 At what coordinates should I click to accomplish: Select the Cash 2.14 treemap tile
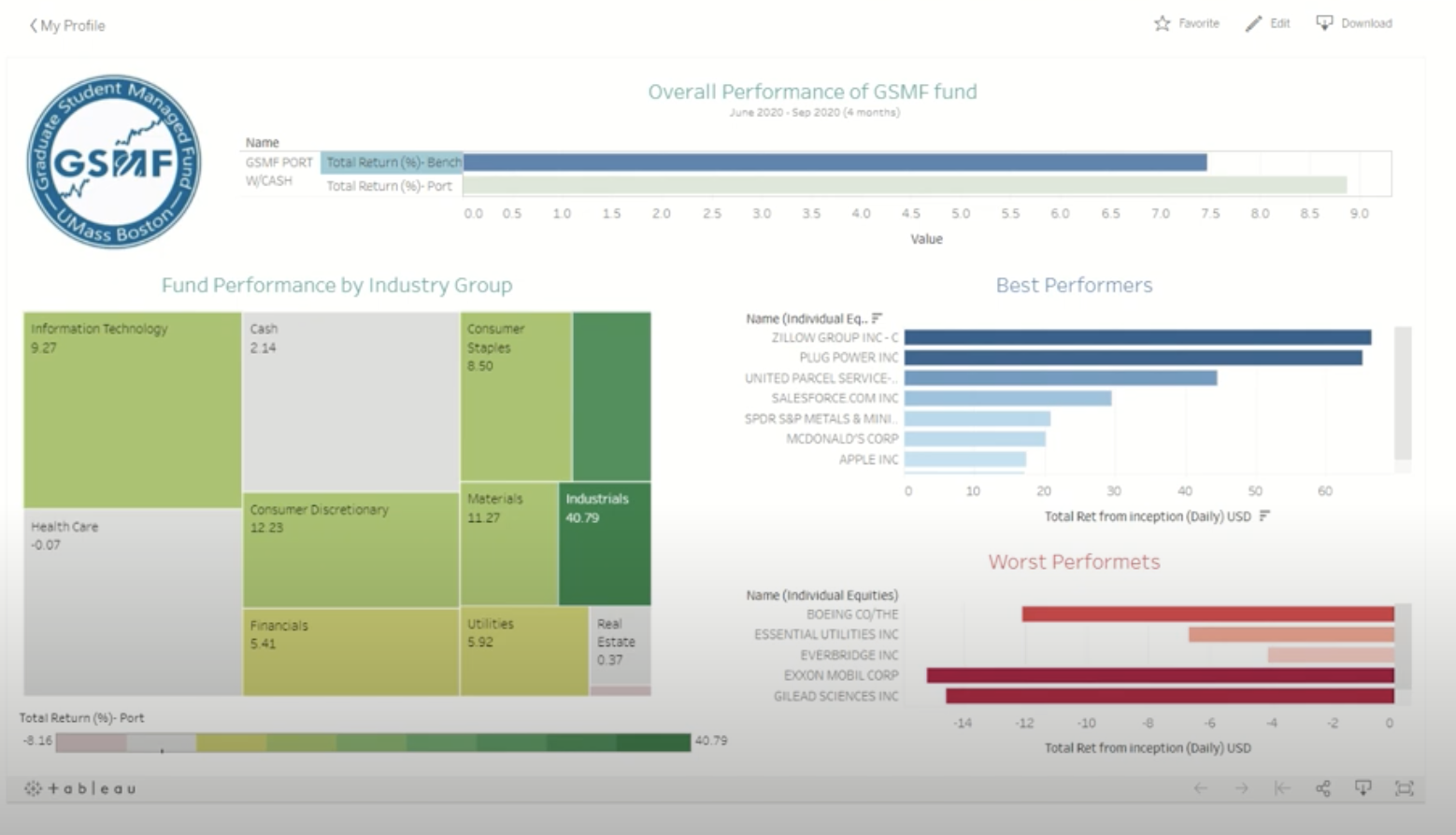click(350, 402)
